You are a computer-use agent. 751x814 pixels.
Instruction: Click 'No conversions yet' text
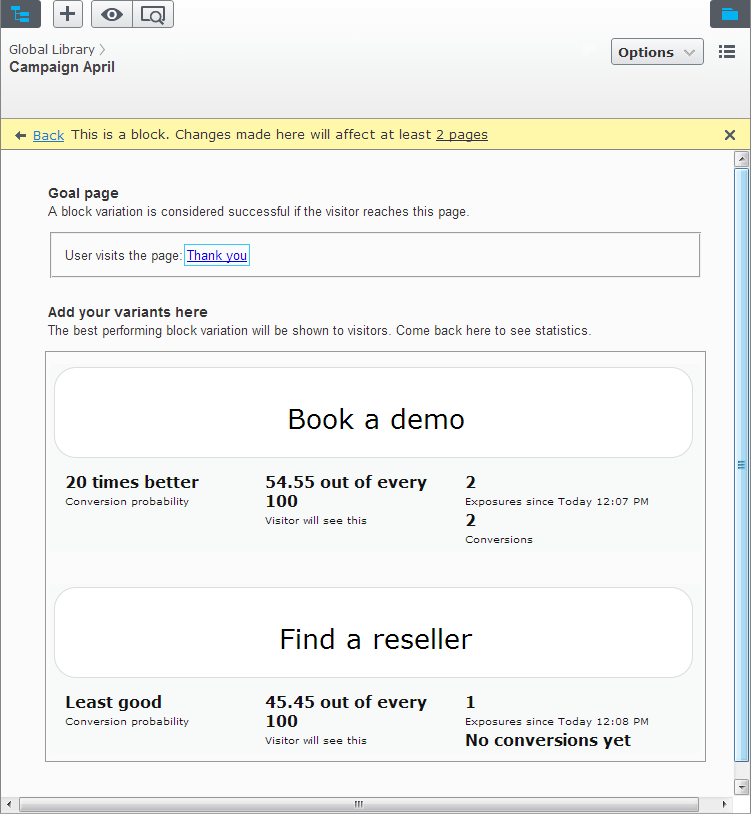coord(548,740)
